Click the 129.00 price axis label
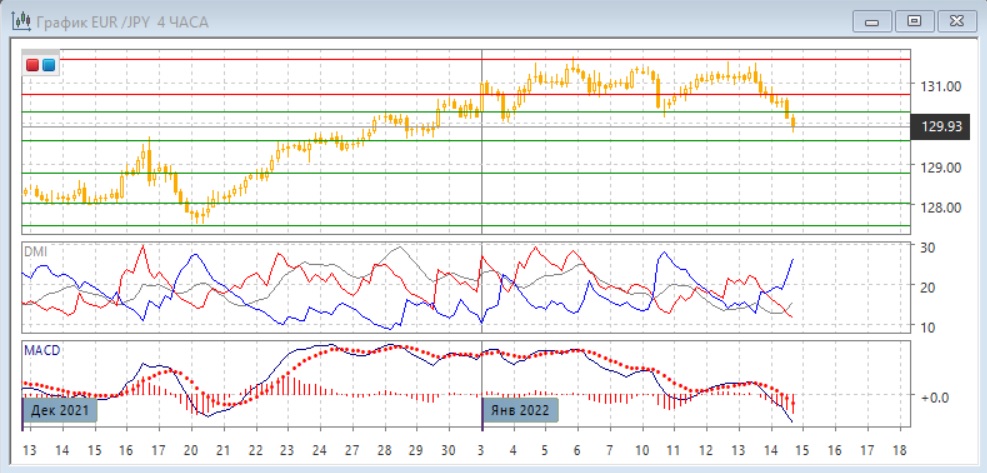The height and width of the screenshot is (473, 987). (x=941, y=168)
